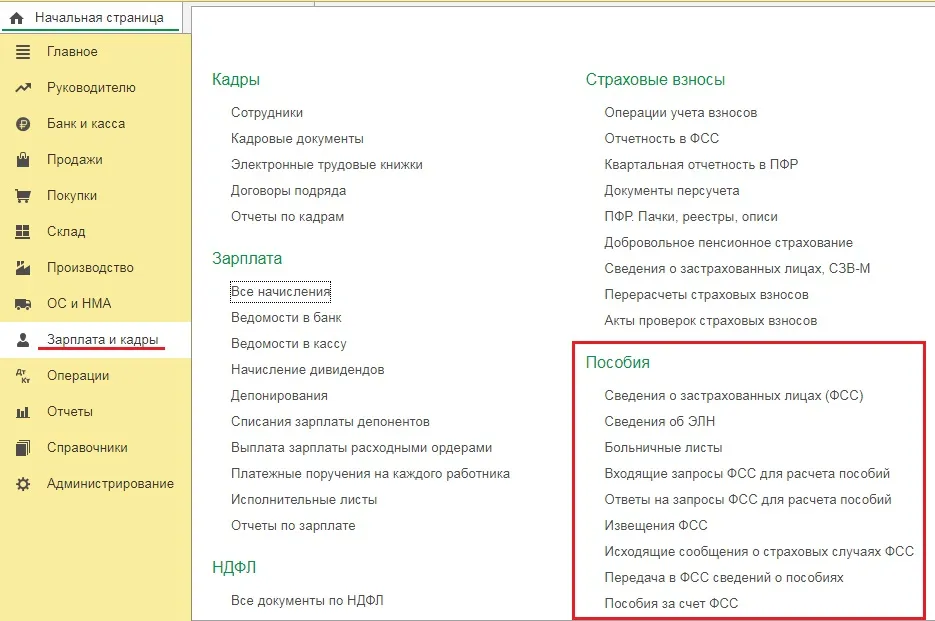The height and width of the screenshot is (621, 935).
Task: Open Операции учета взносов
Action: [680, 113]
